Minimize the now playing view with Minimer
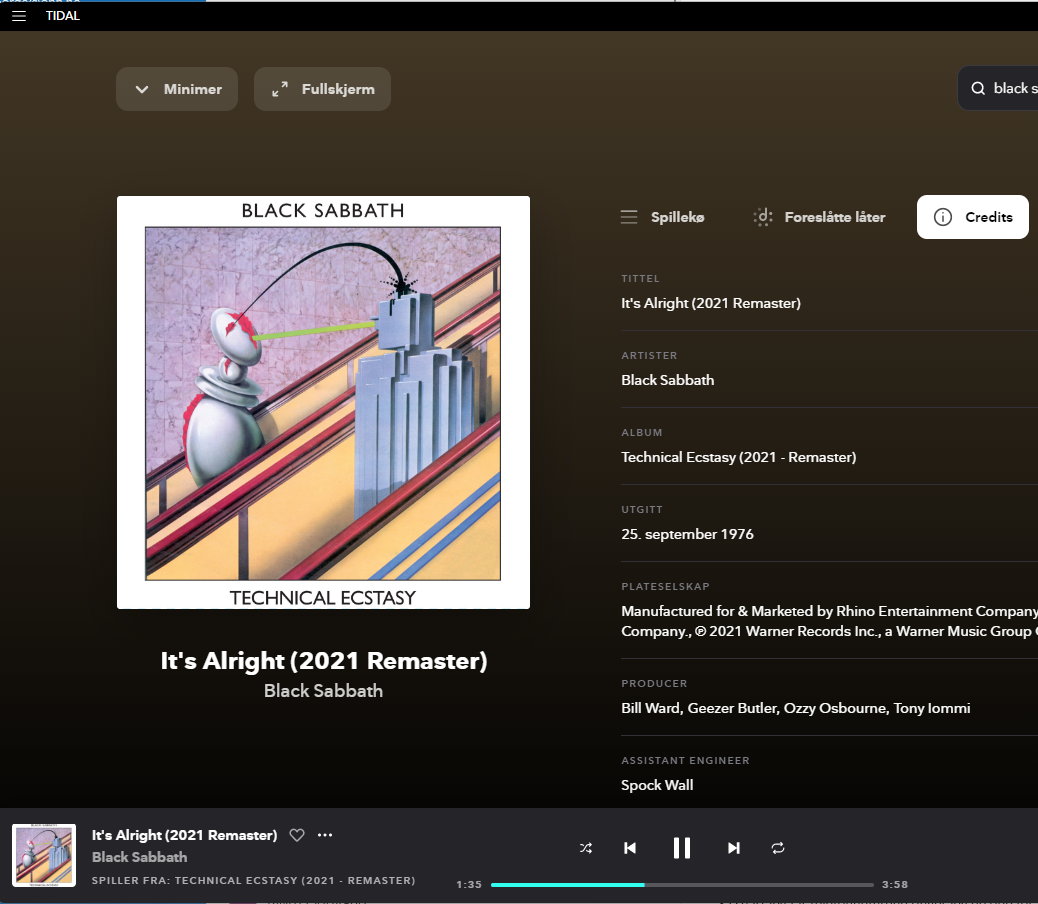Screen dimensions: 1038x904 [177, 89]
